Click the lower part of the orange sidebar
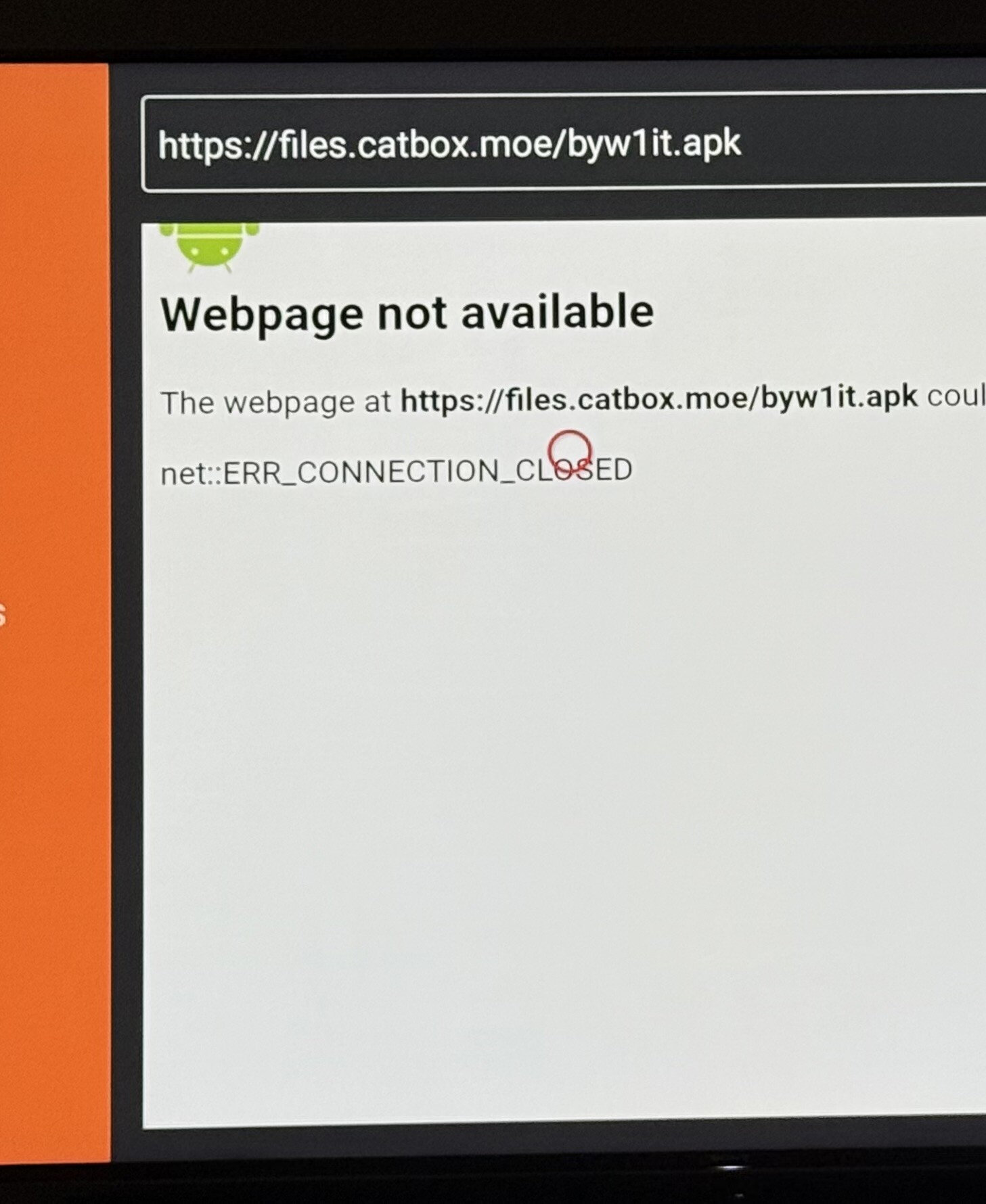The image size is (986, 1204). [x=54, y=947]
